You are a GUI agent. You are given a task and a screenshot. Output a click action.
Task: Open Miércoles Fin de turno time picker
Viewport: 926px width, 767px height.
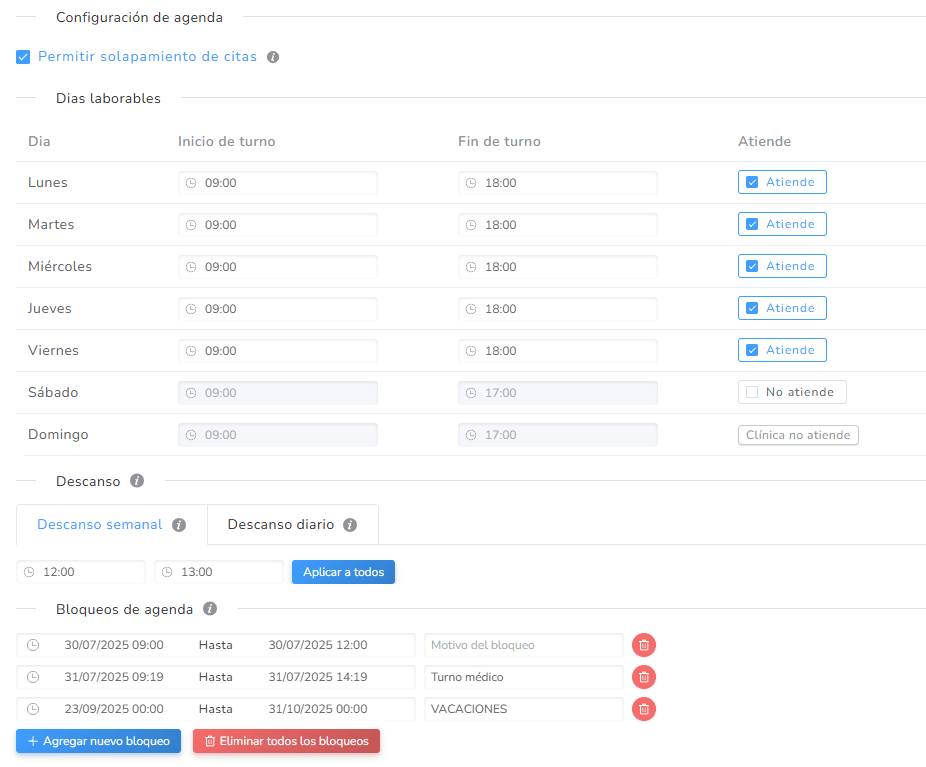point(557,267)
